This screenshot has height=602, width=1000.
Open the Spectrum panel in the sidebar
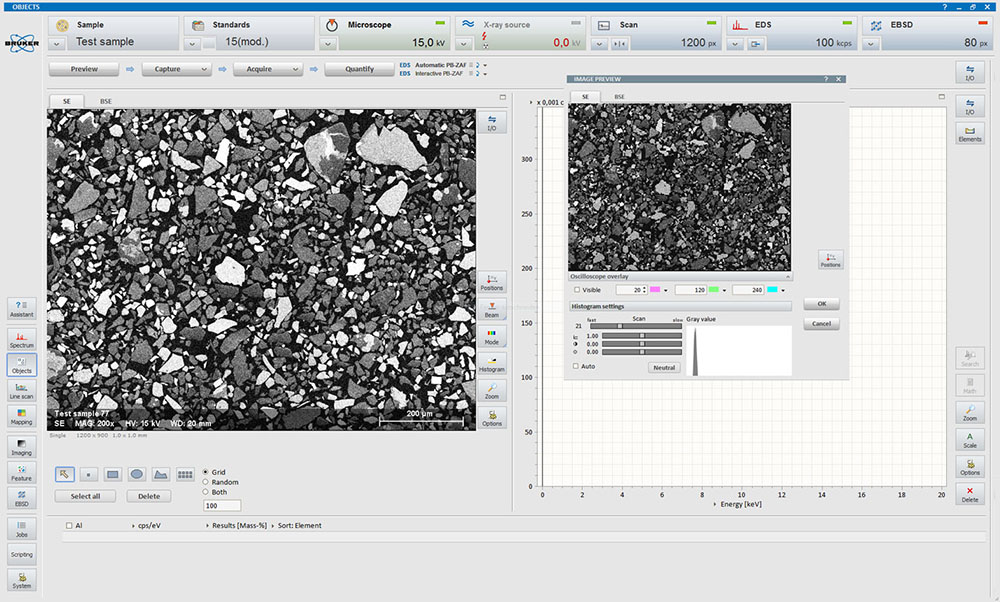pyautogui.click(x=22, y=337)
